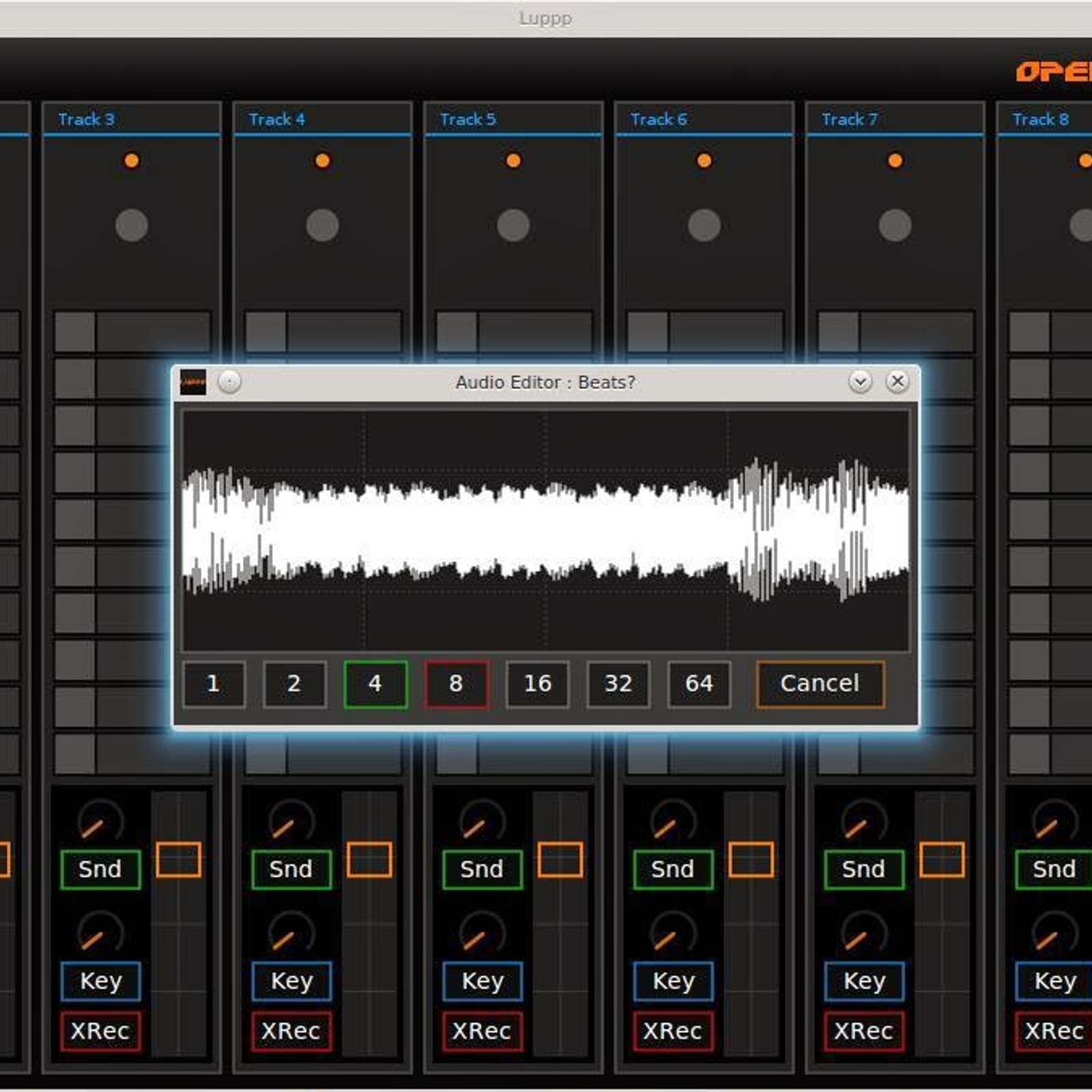Collapse Audio Editor dialog with down-arrow button
Viewport: 1092px width, 1092px height.
click(x=861, y=382)
